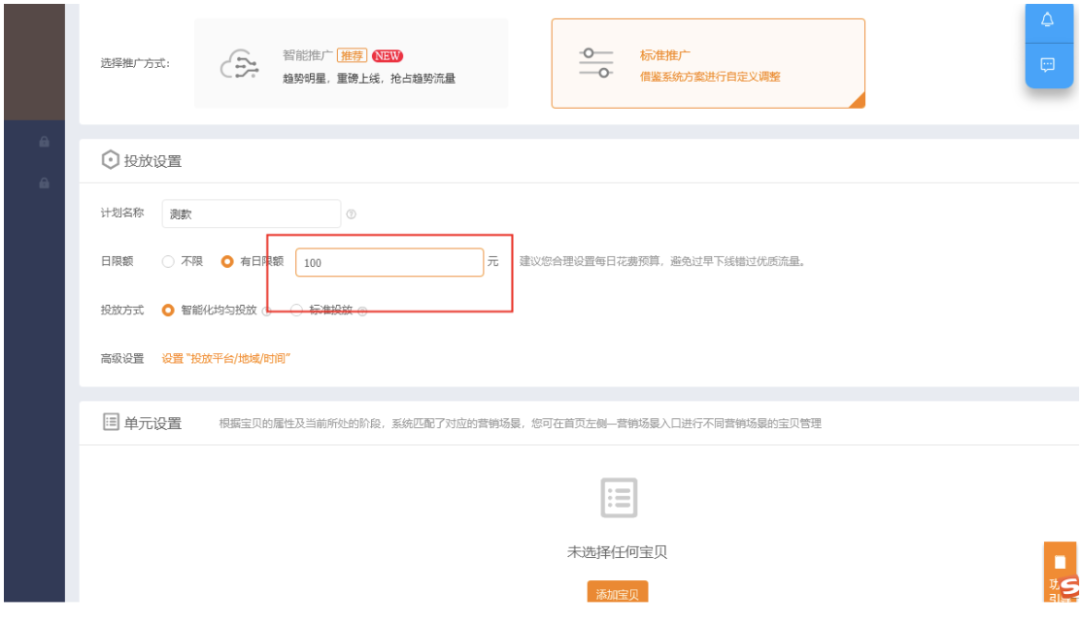The height and width of the screenshot is (625, 1080).
Task: Open the help tip next to 智能化均匀投放
Action: [x=265, y=311]
